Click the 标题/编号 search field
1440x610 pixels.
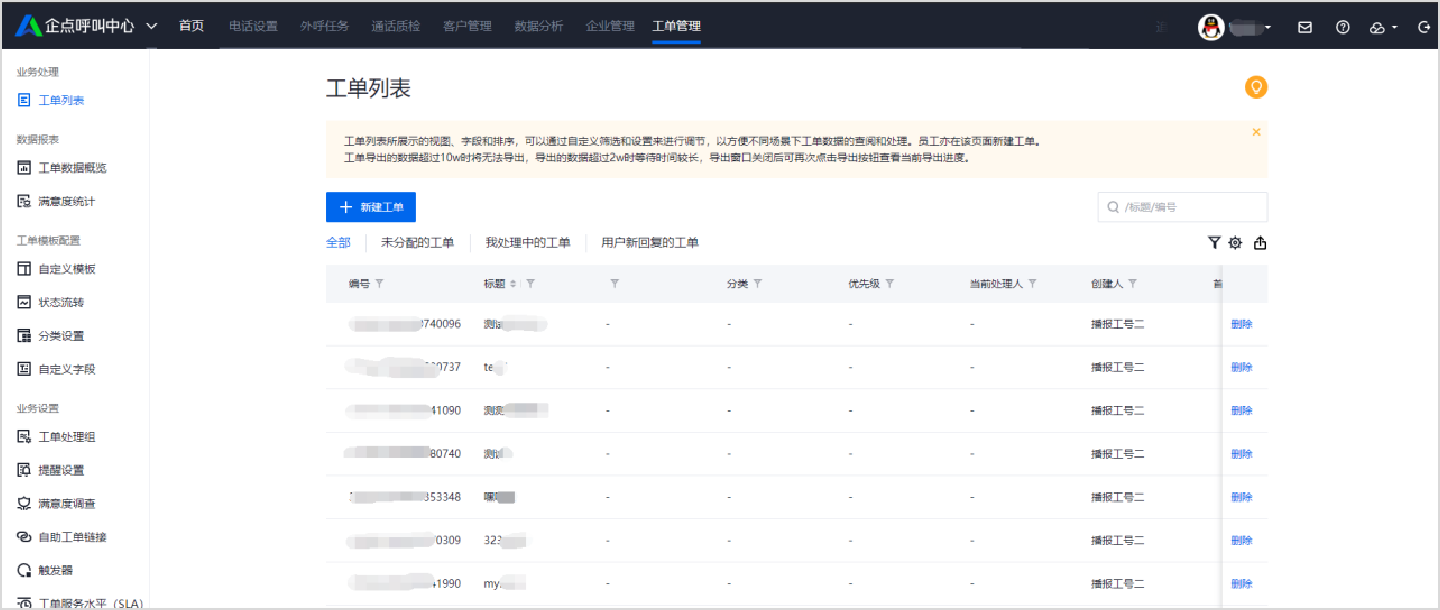[x=1190, y=207]
